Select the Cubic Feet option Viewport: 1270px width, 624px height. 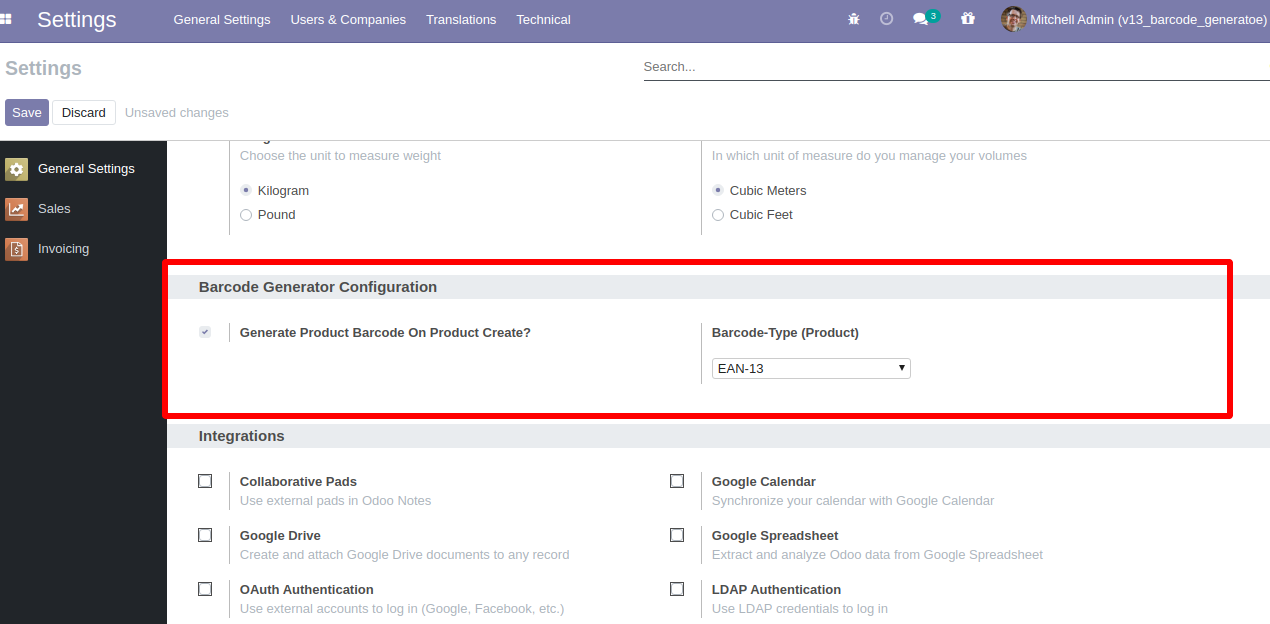point(718,214)
